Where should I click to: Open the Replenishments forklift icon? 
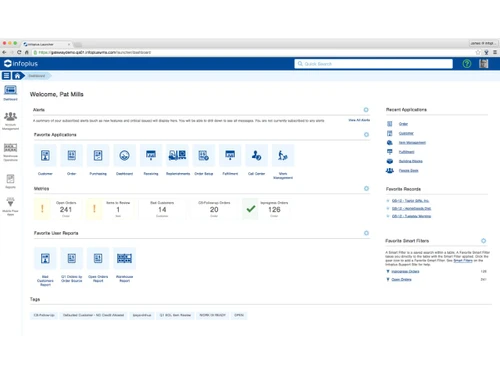coord(177,155)
